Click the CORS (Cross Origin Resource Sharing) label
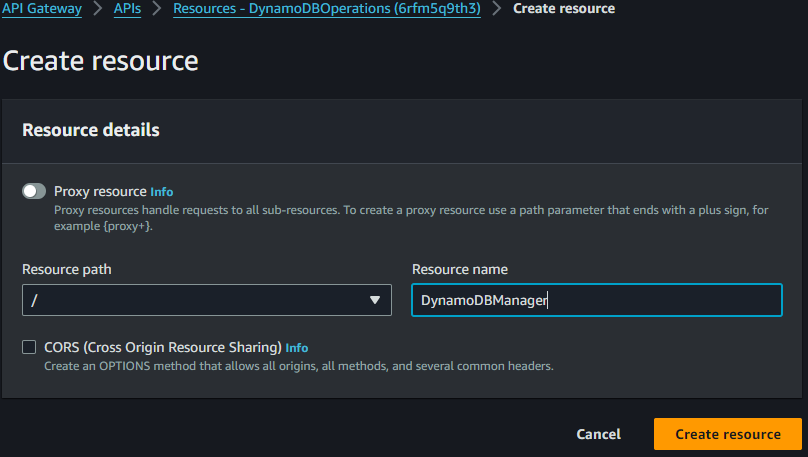This screenshot has height=457, width=808. coord(163,347)
